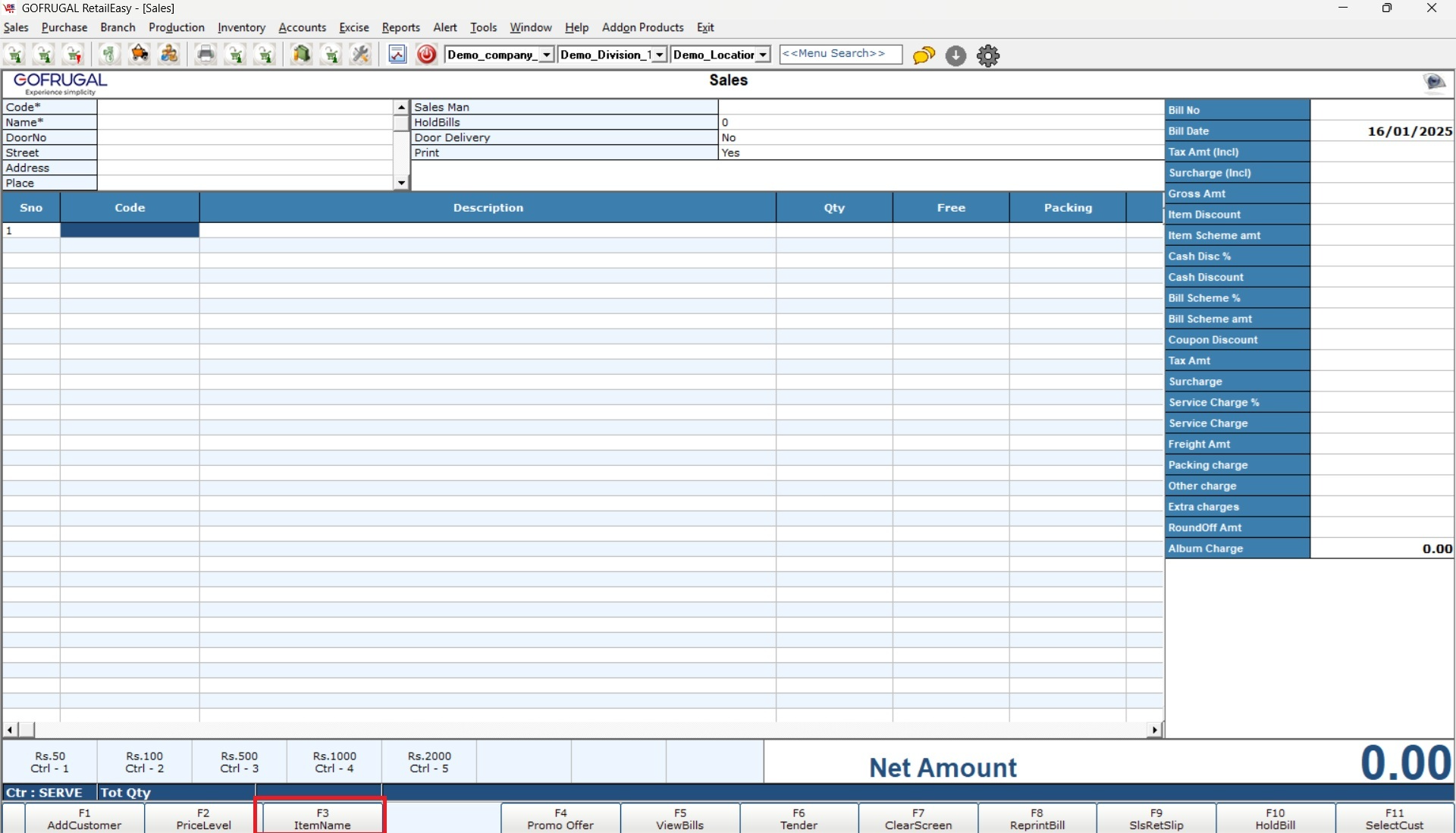Expand the Demo_Location dropdown
The image size is (1456, 833).
(763, 55)
